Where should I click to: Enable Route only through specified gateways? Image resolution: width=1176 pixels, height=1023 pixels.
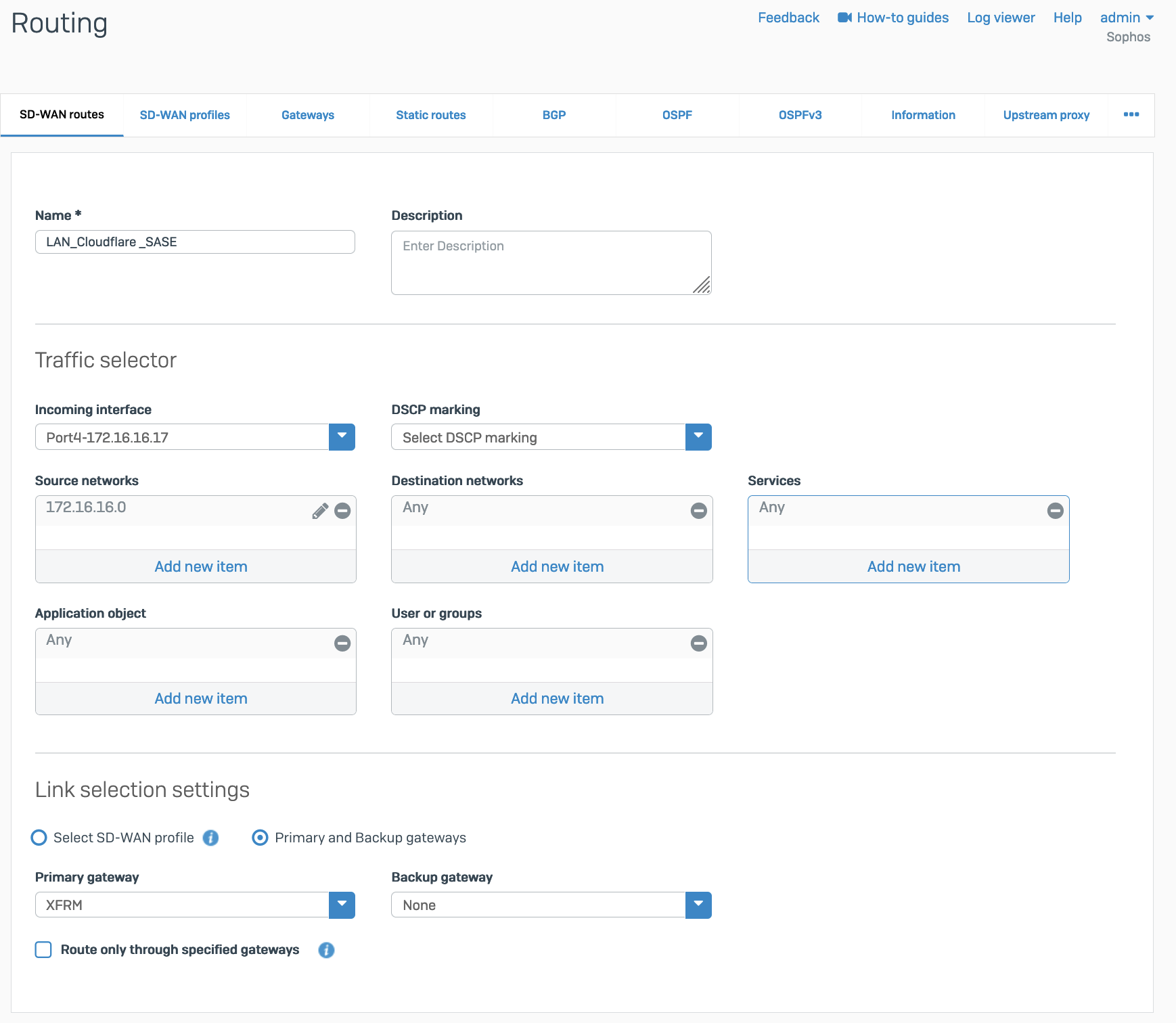[x=43, y=950]
